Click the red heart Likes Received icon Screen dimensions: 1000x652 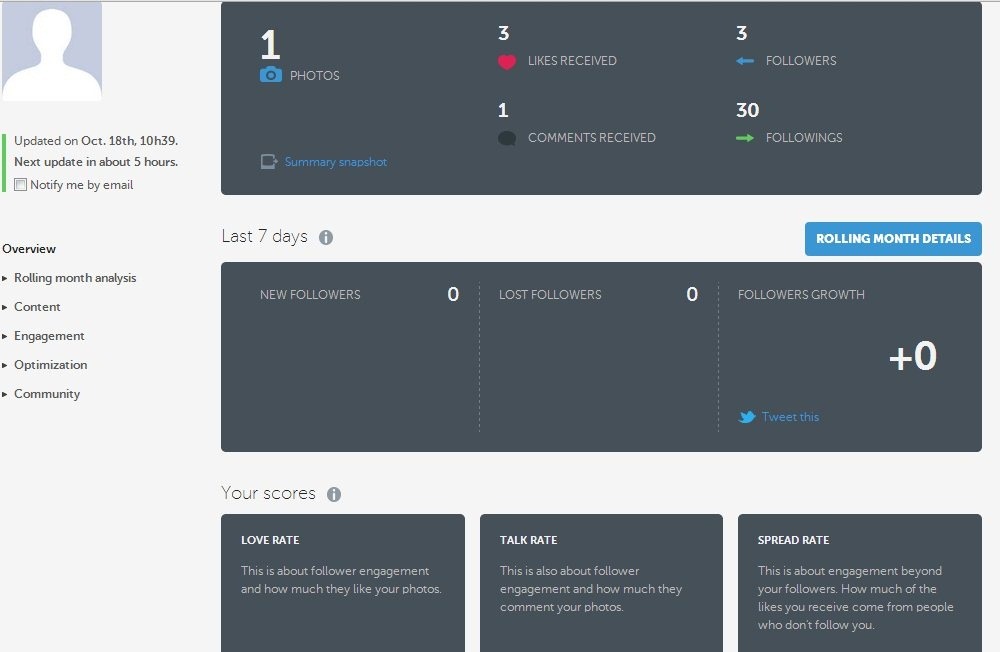pyautogui.click(x=507, y=61)
